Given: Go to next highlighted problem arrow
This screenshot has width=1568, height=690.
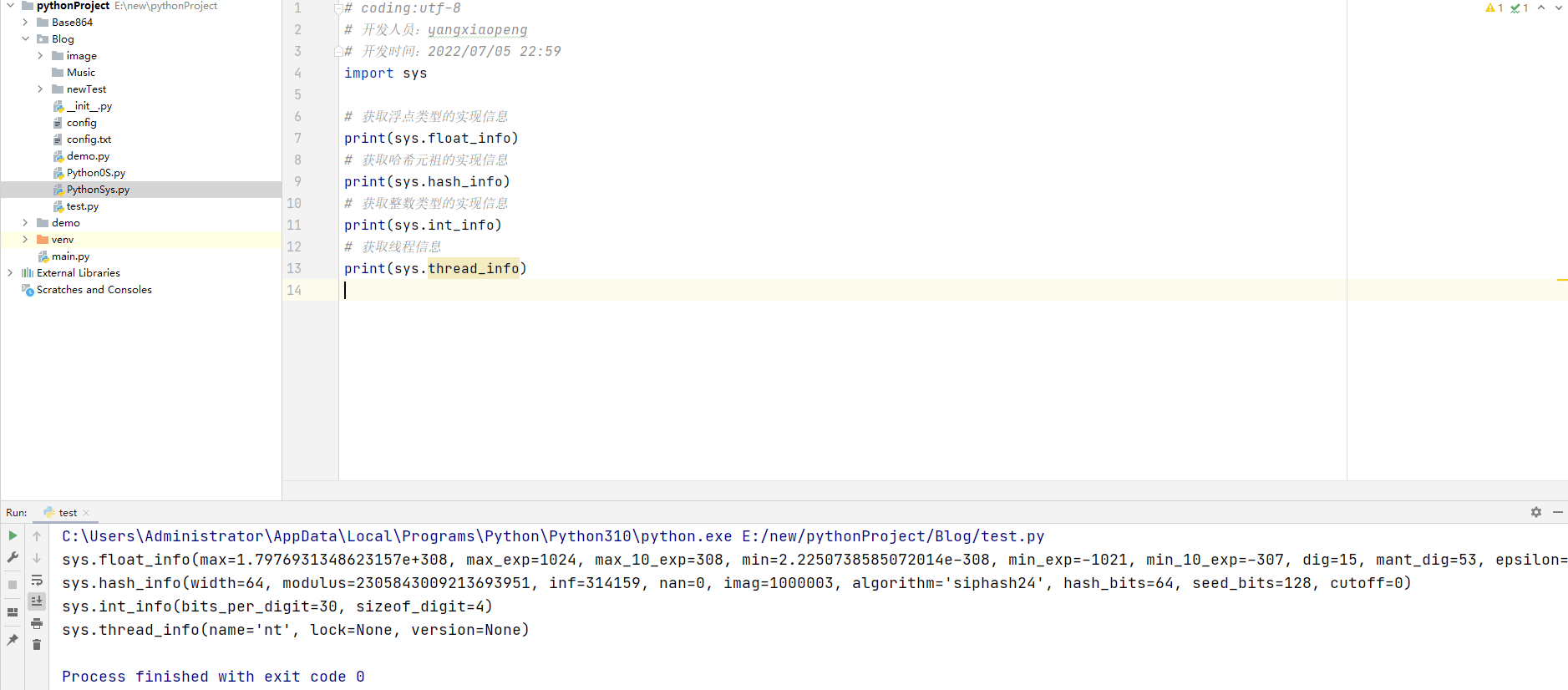Looking at the screenshot, I should (1559, 8).
